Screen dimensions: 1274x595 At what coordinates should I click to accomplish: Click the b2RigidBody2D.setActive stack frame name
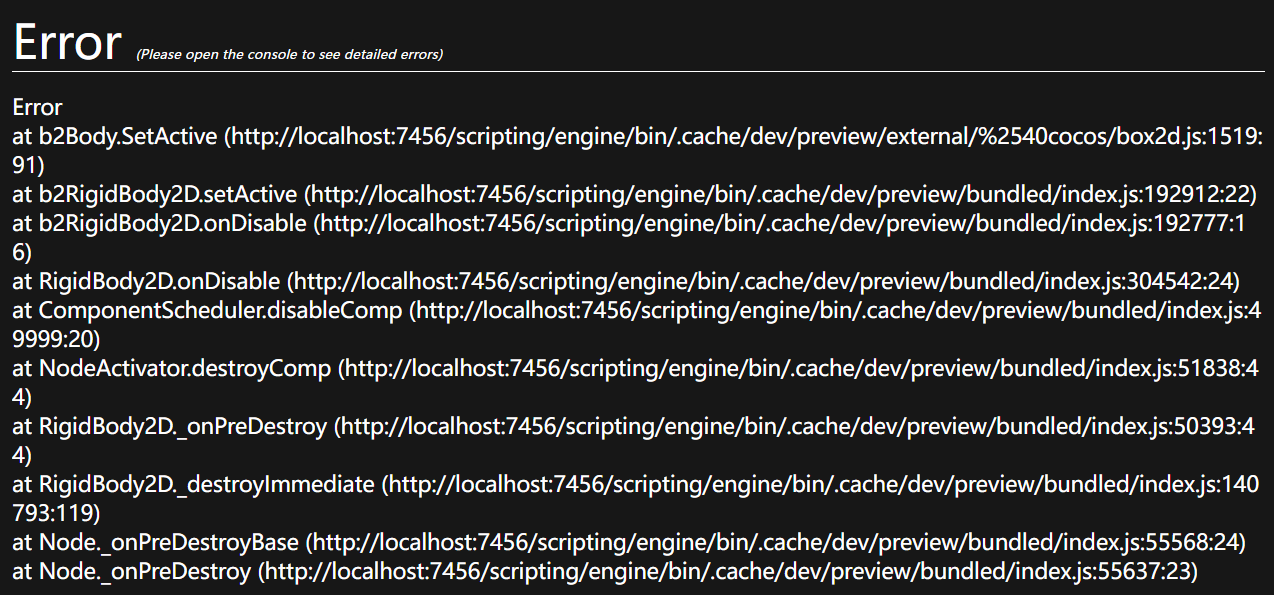pyautogui.click(x=168, y=194)
